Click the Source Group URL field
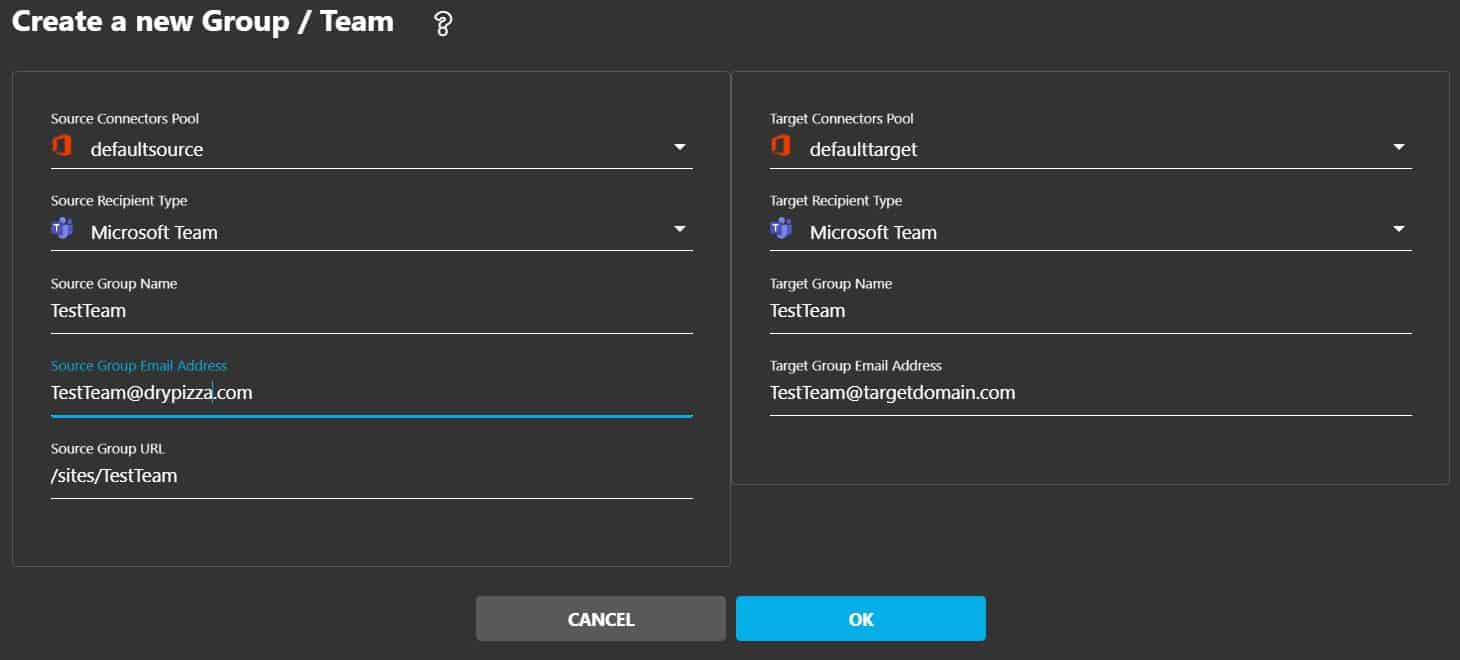The width and height of the screenshot is (1460, 660). 371,477
